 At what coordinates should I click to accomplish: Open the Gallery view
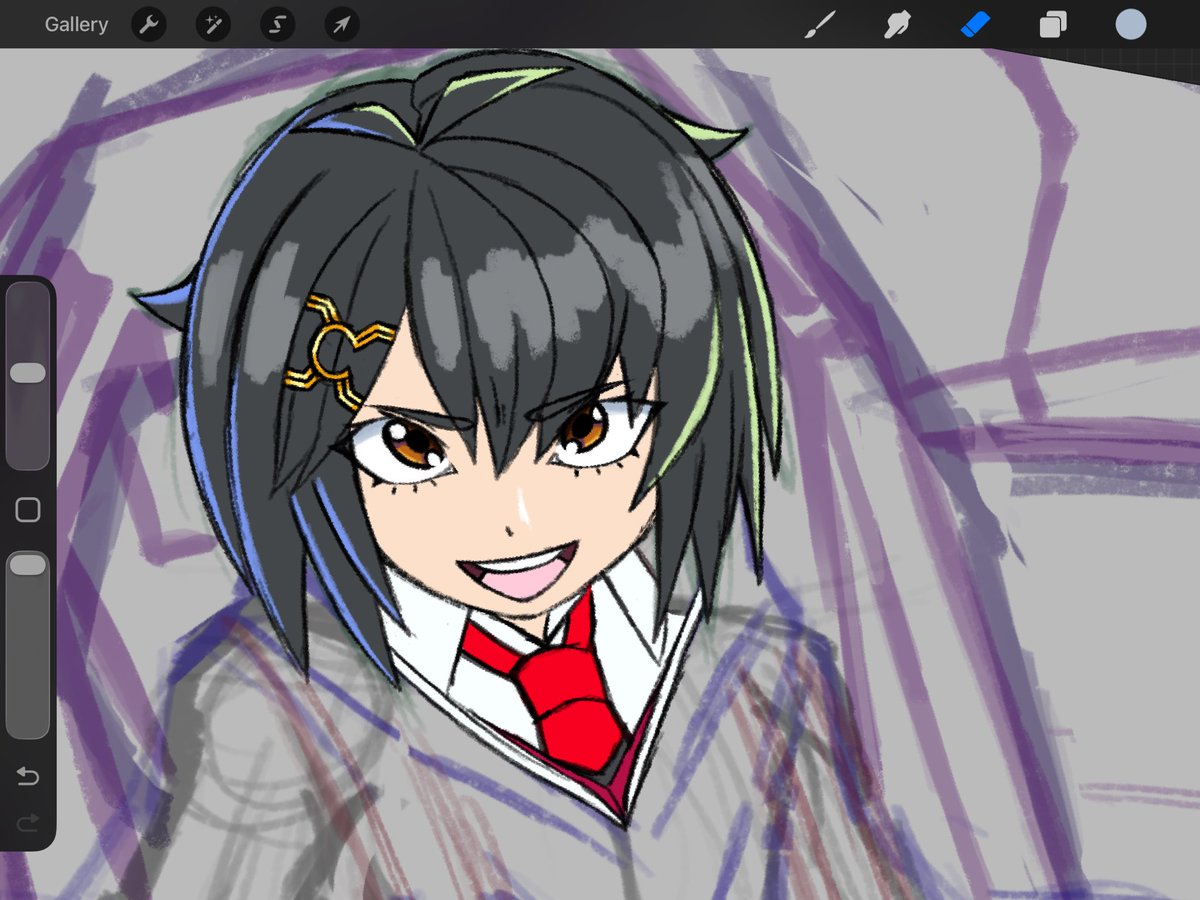(76, 25)
